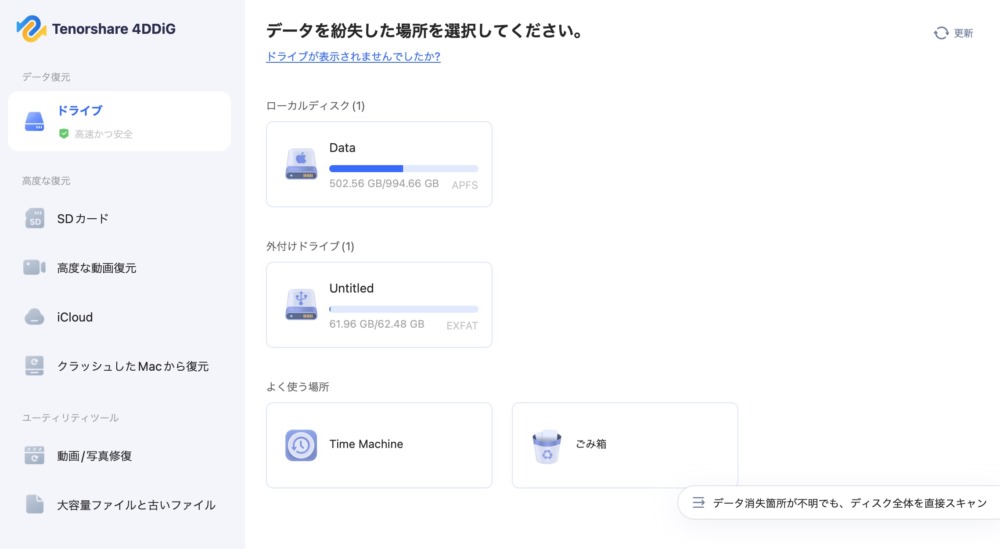This screenshot has height=549, width=1000.
Task: Click the ユーティリティツール sidebar heading
Action: 70,418
